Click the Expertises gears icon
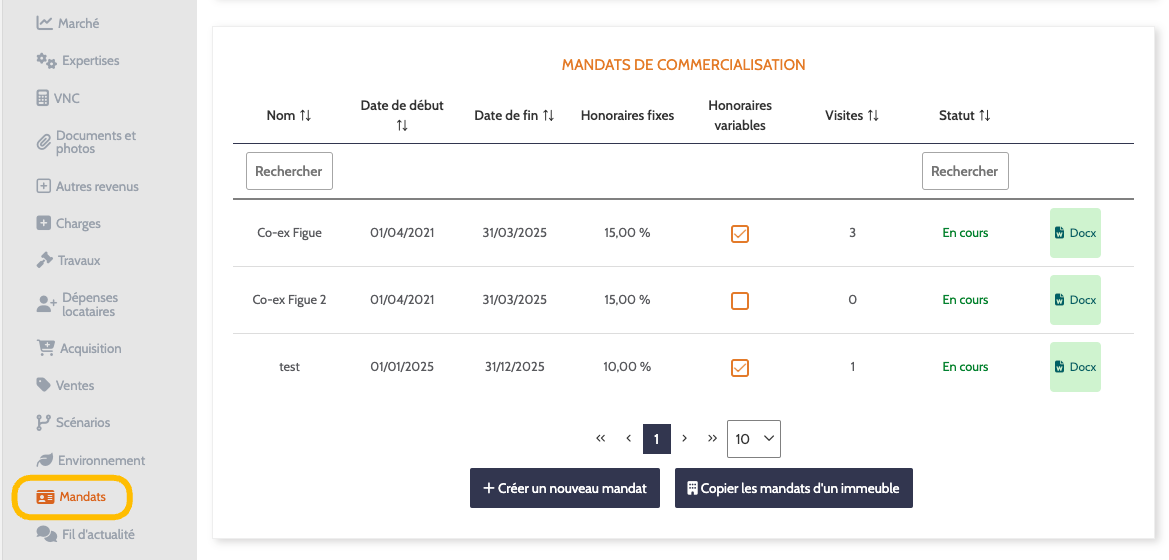This screenshot has height=560, width=1169. pyautogui.click(x=46, y=61)
